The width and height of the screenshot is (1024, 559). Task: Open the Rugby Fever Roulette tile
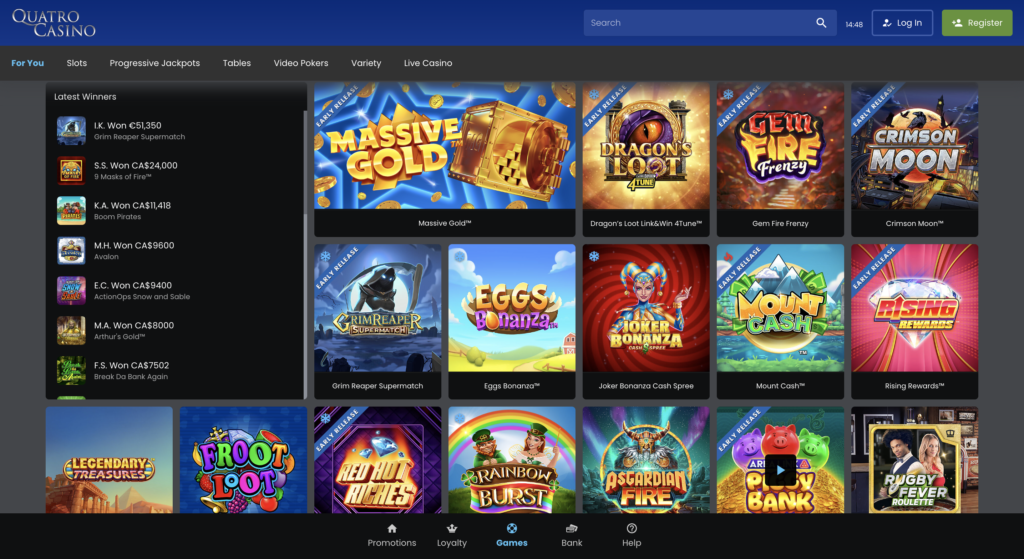click(x=914, y=460)
